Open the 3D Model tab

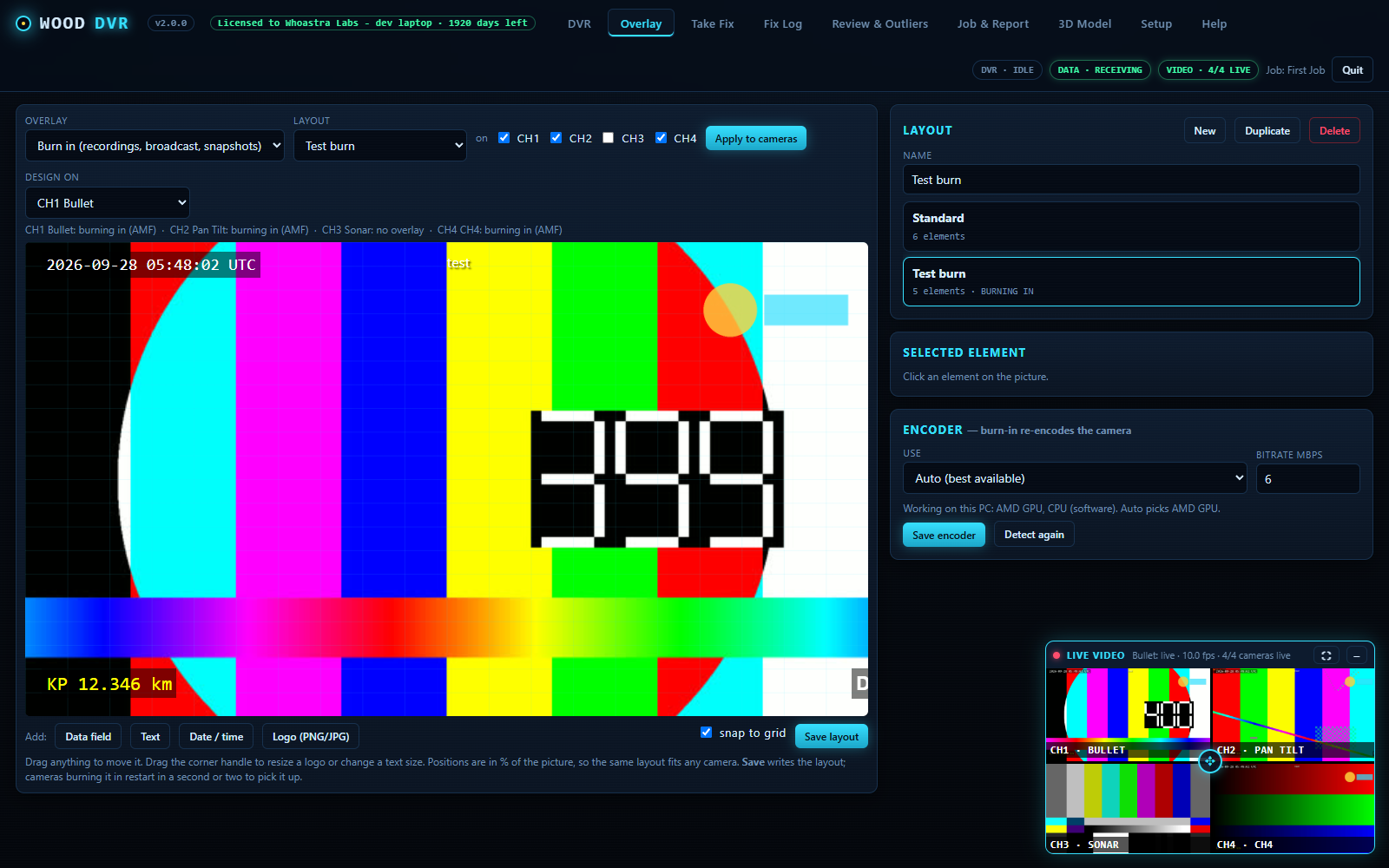(x=1084, y=23)
